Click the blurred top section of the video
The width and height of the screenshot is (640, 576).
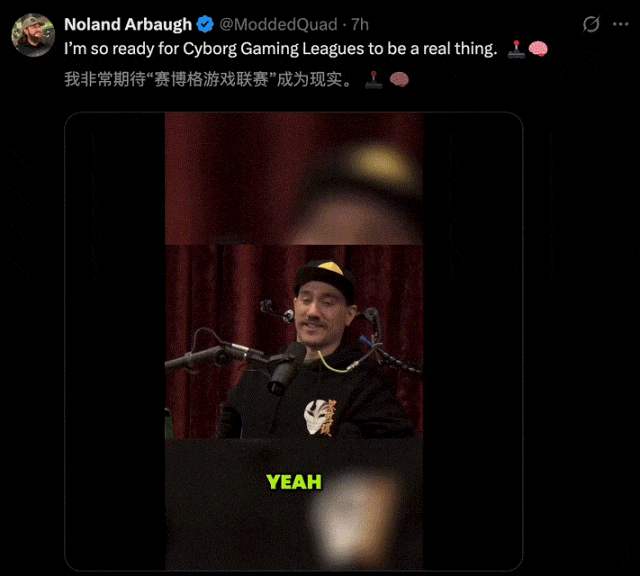294,179
